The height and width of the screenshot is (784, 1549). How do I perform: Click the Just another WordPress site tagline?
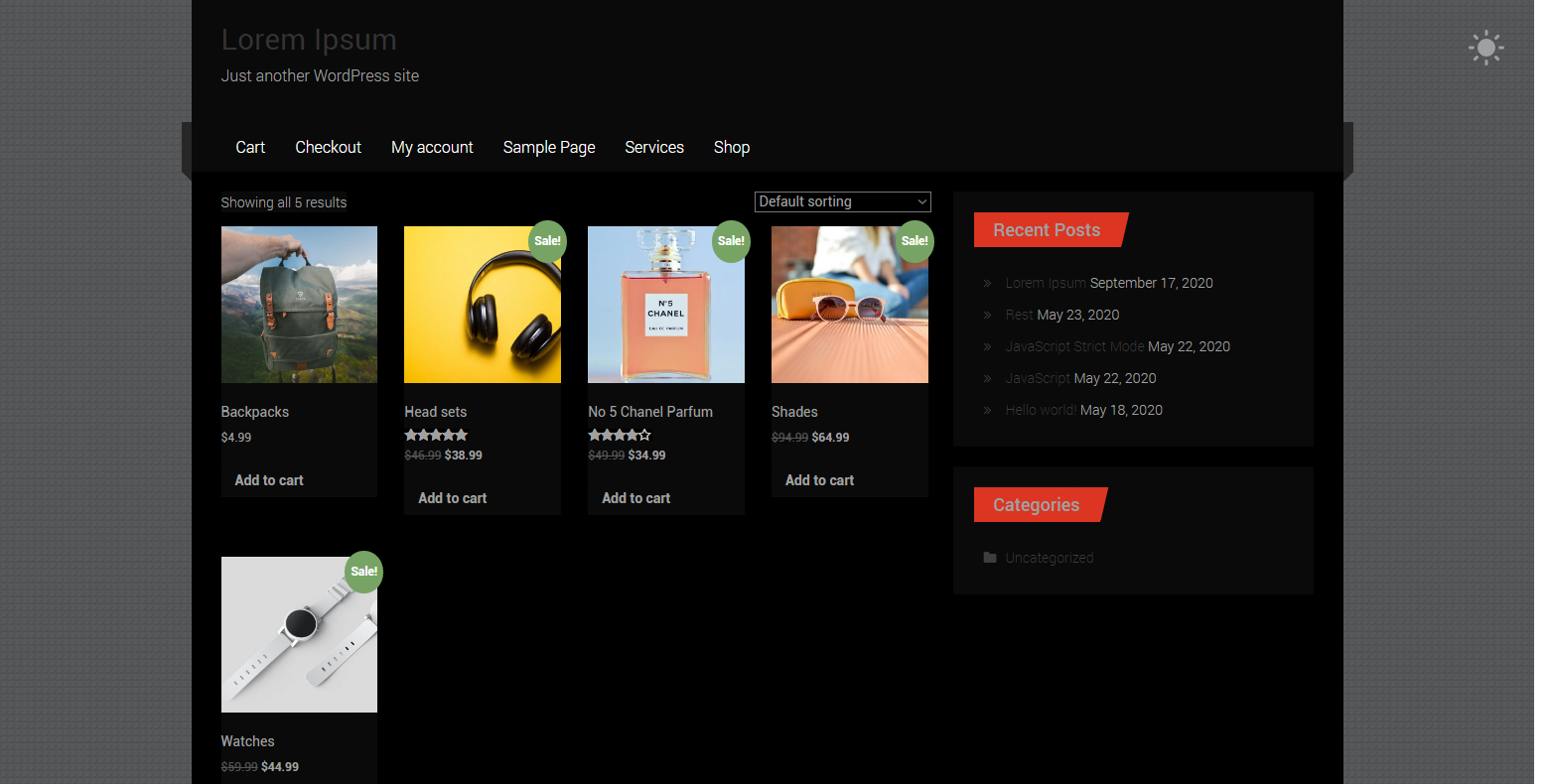pos(320,75)
